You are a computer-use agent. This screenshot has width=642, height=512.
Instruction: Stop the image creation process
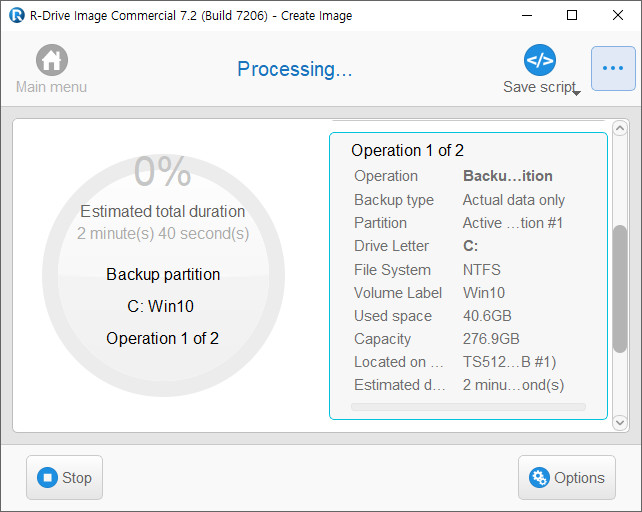64,478
